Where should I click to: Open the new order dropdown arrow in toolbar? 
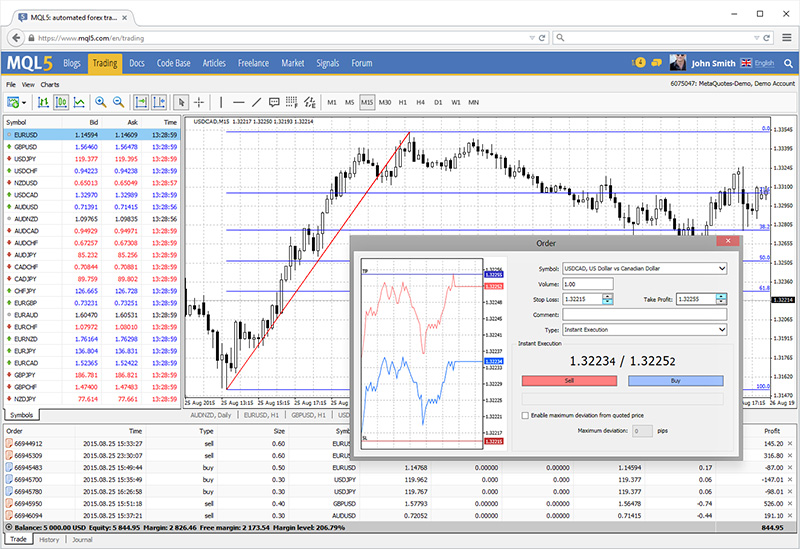(25, 102)
